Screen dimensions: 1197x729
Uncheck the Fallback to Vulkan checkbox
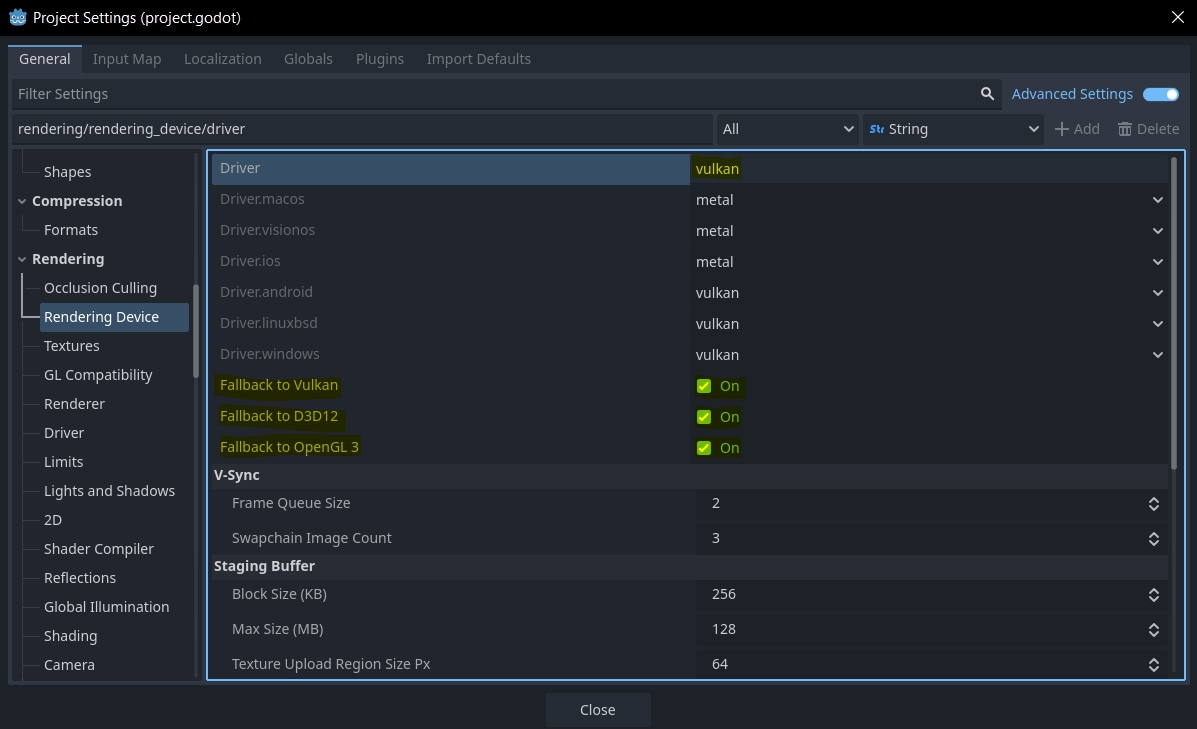[704, 386]
